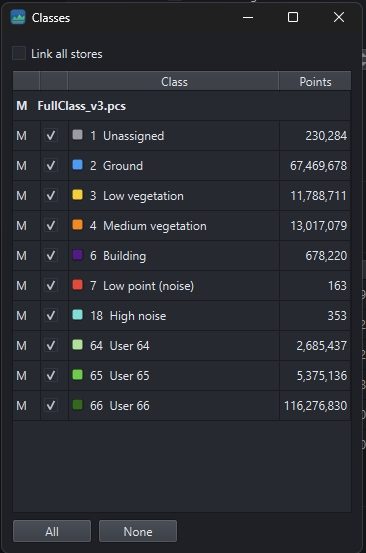Enable the Link all stores checkbox
The image size is (366, 553).
point(19,54)
